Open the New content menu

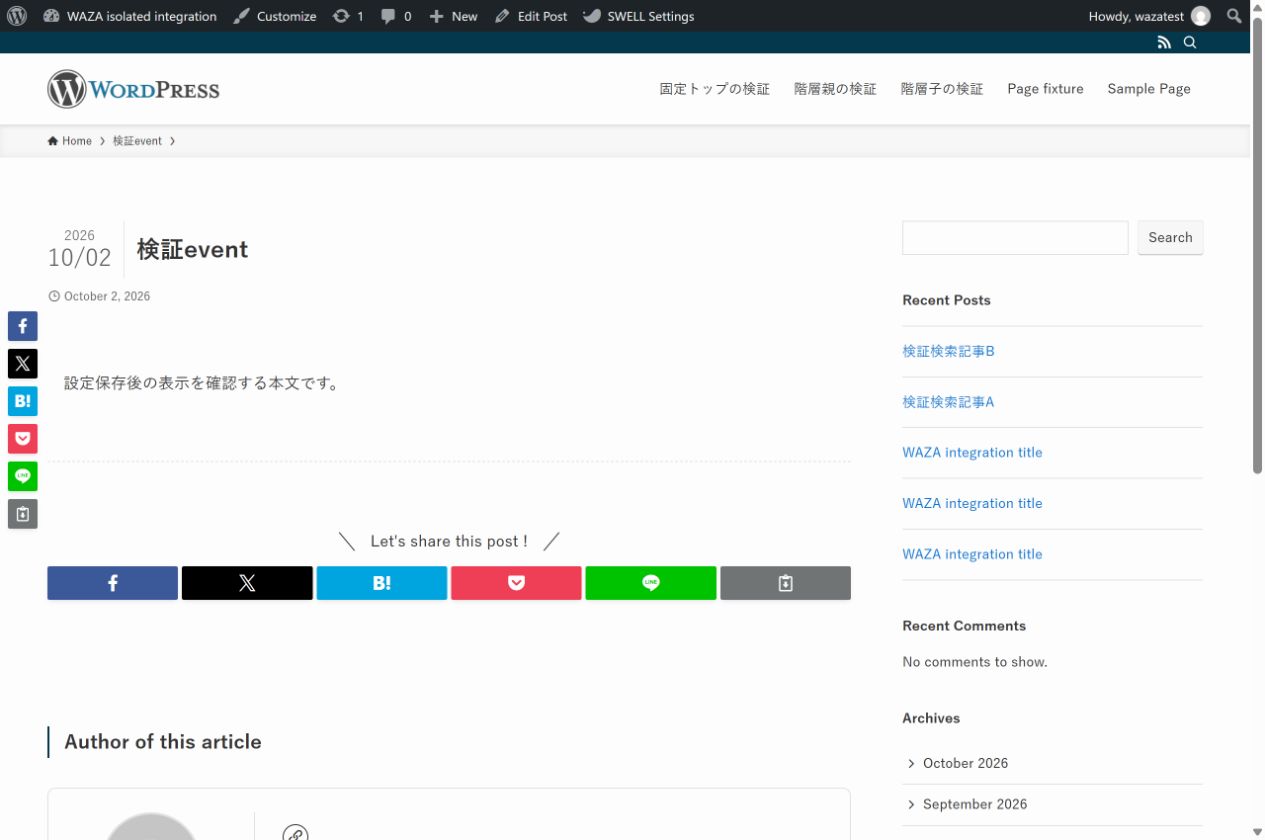tap(453, 16)
